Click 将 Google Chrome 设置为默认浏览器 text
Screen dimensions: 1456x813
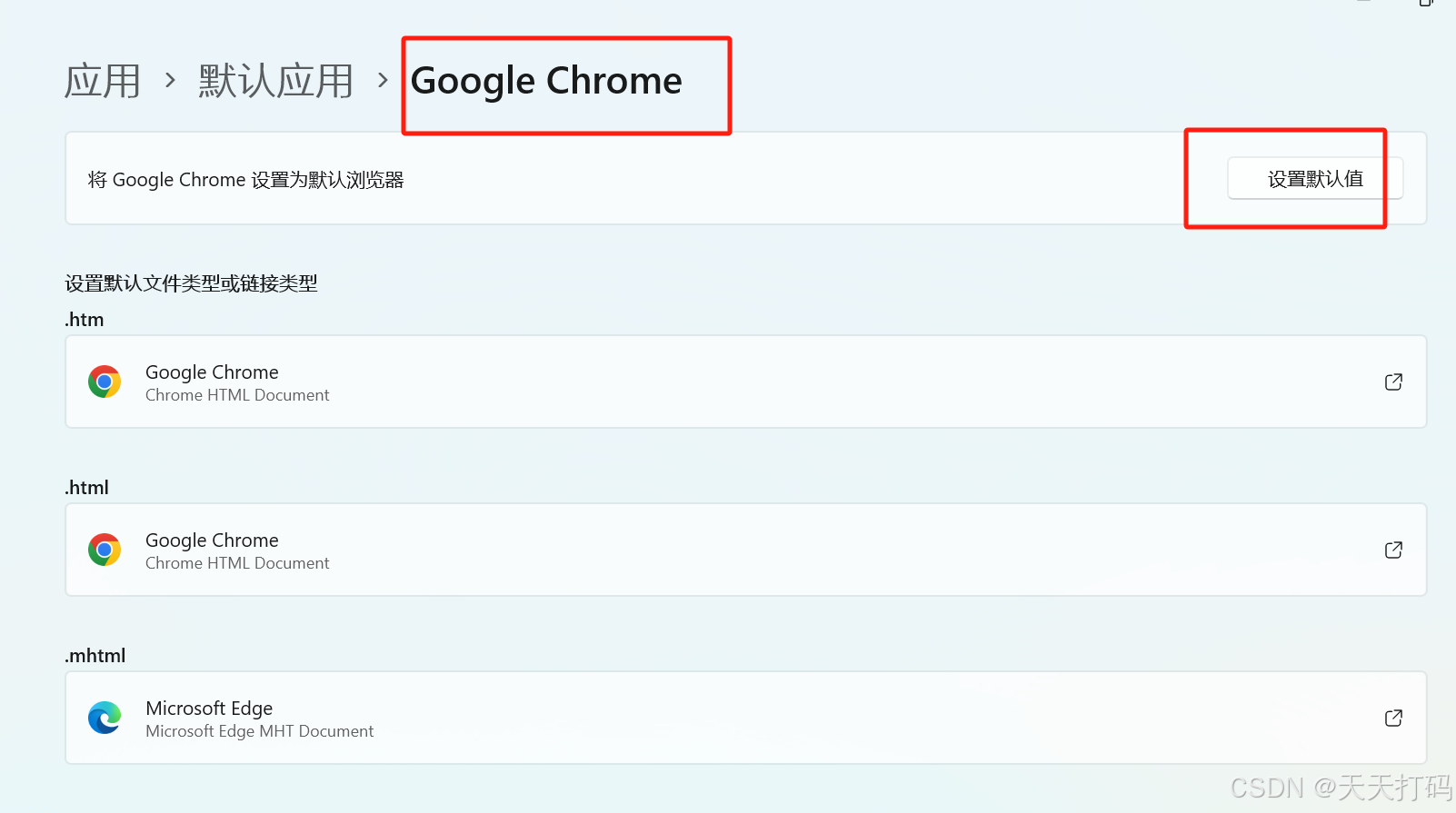(x=245, y=180)
